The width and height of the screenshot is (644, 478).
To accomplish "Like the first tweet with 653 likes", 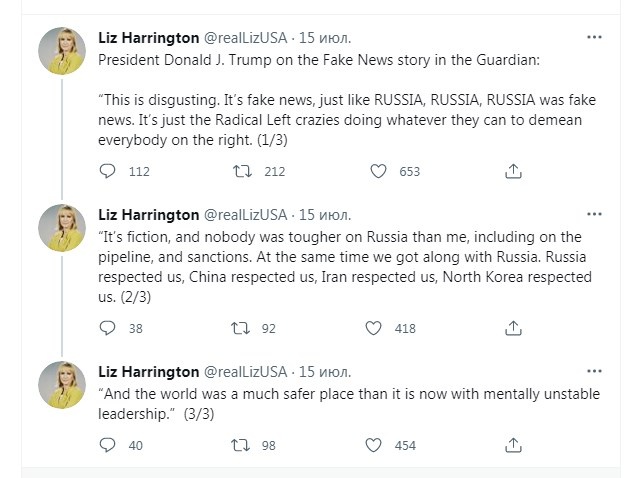I will point(378,171).
